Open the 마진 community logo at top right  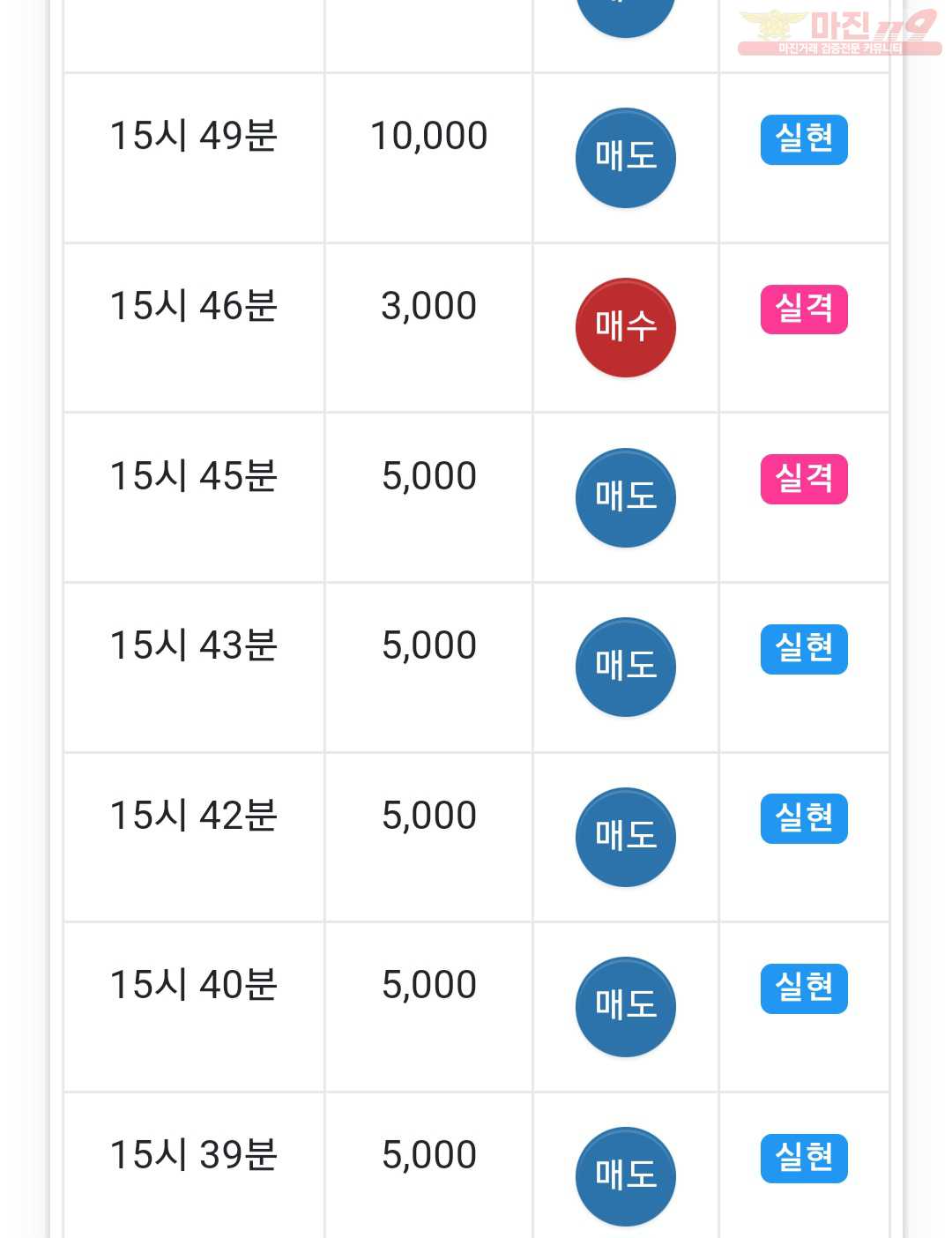click(x=839, y=33)
